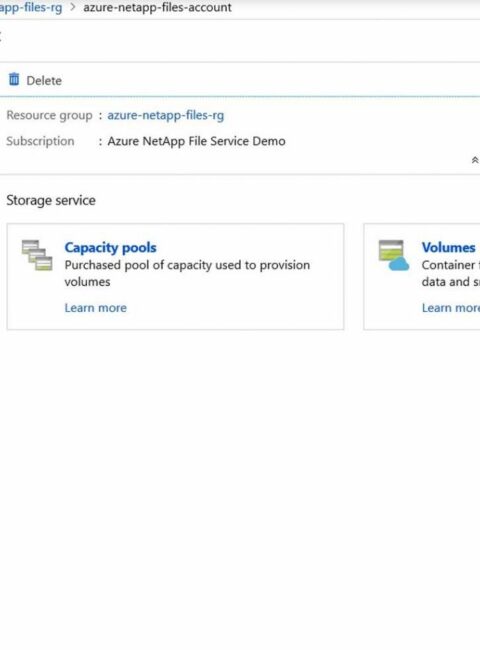This screenshot has width=480, height=650.
Task: Click the Resource group field label
Action: pos(49,115)
